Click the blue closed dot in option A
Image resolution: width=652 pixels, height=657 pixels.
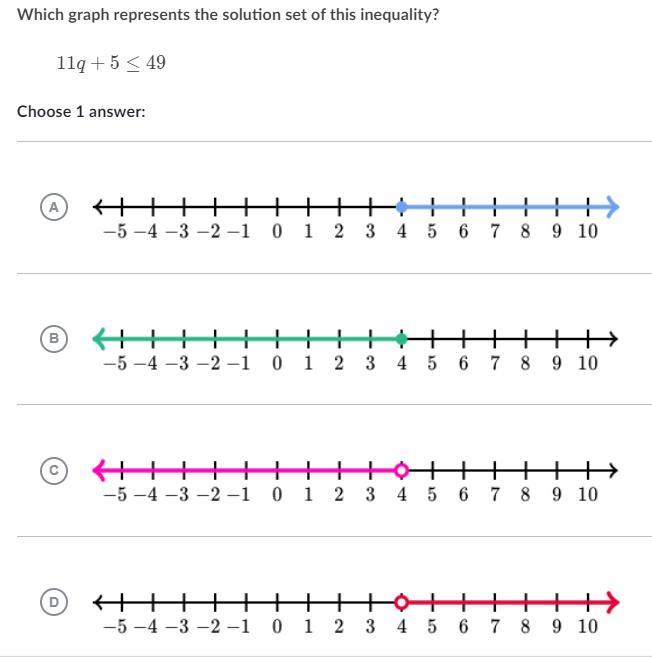(x=401, y=207)
